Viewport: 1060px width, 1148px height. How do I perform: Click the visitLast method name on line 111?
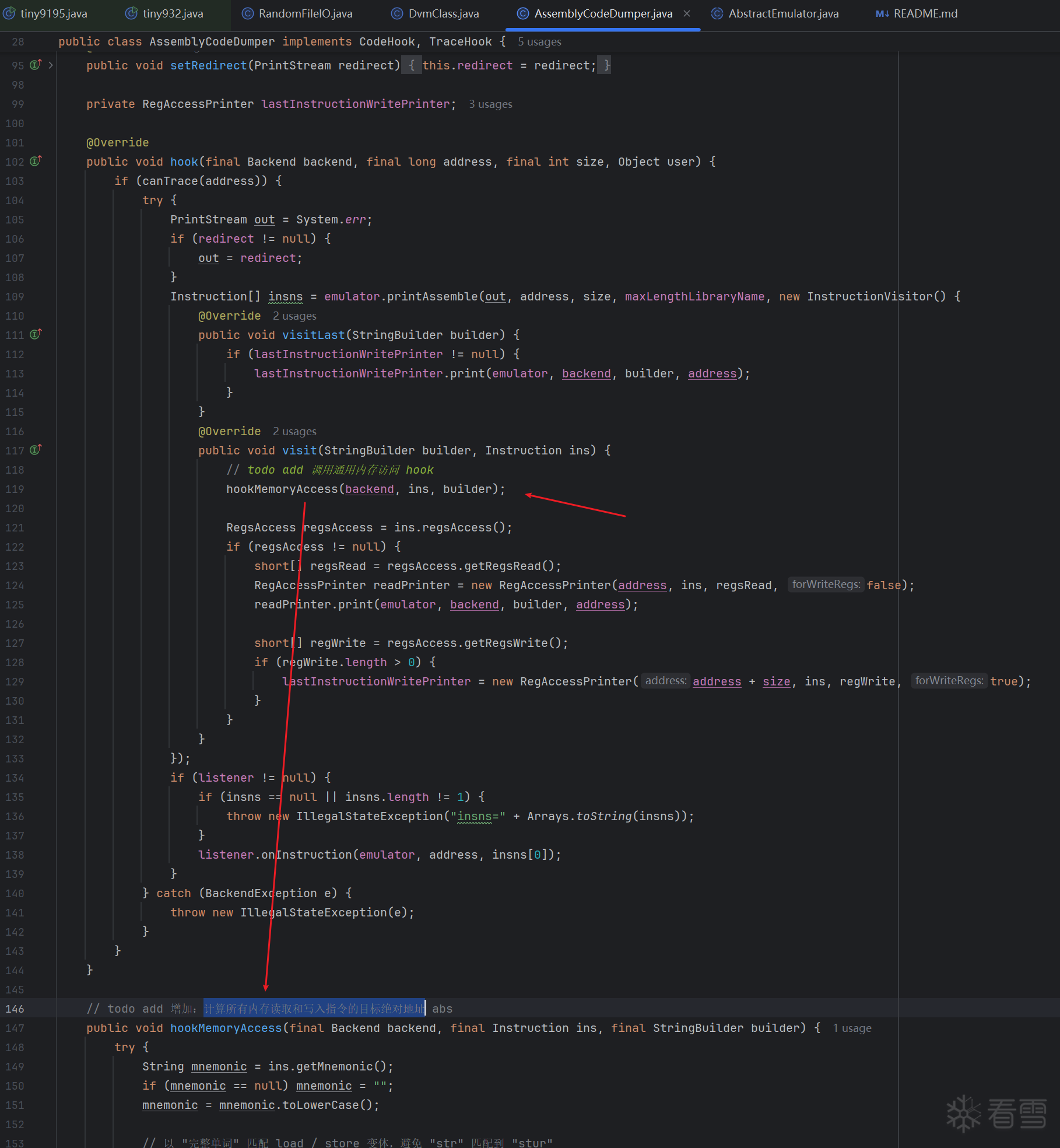pos(314,335)
